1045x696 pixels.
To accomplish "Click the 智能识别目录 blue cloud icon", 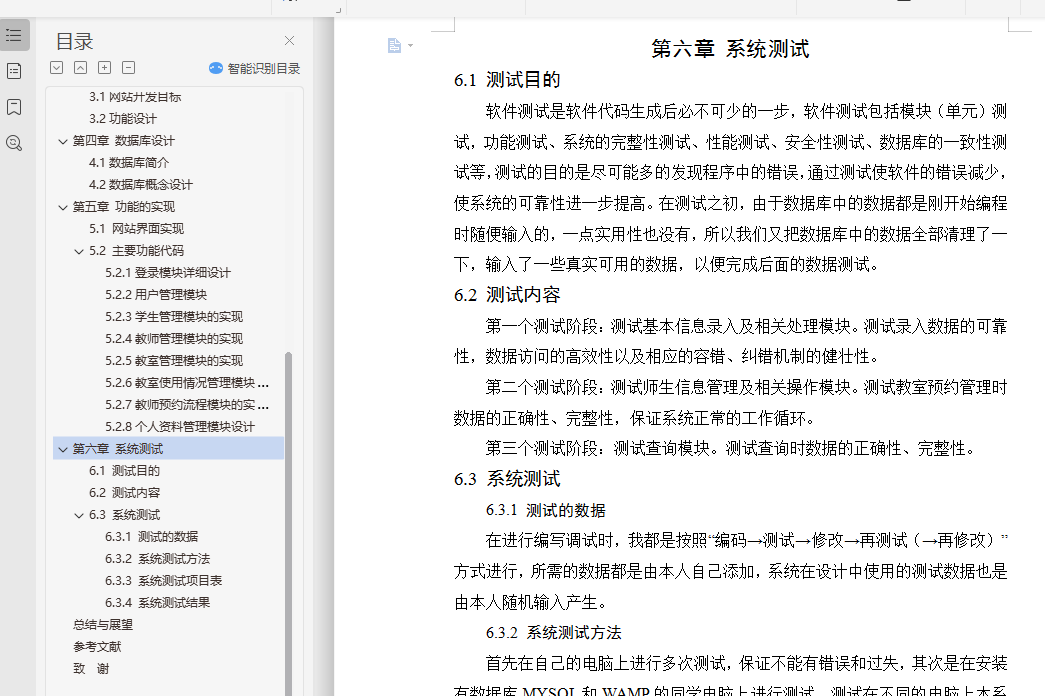I will coord(215,68).
